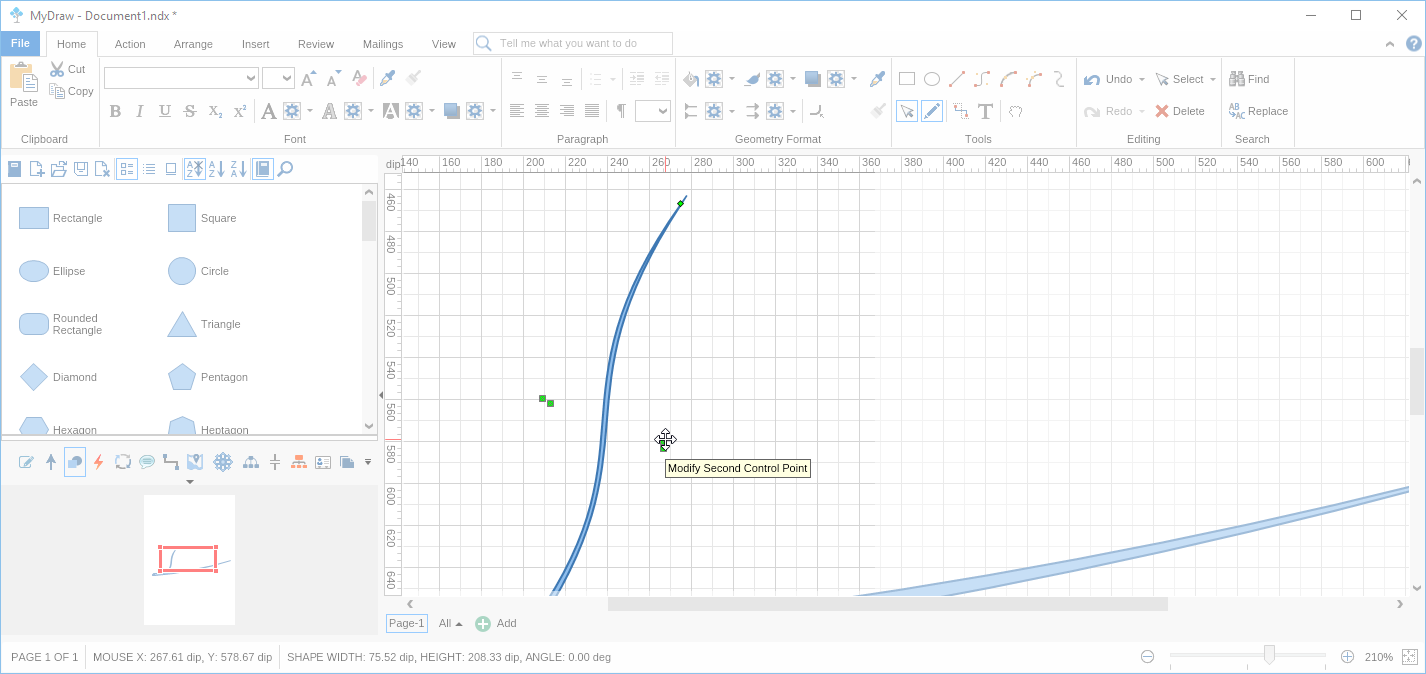Toggle Bold formatting
1426x674 pixels.
[x=115, y=111]
